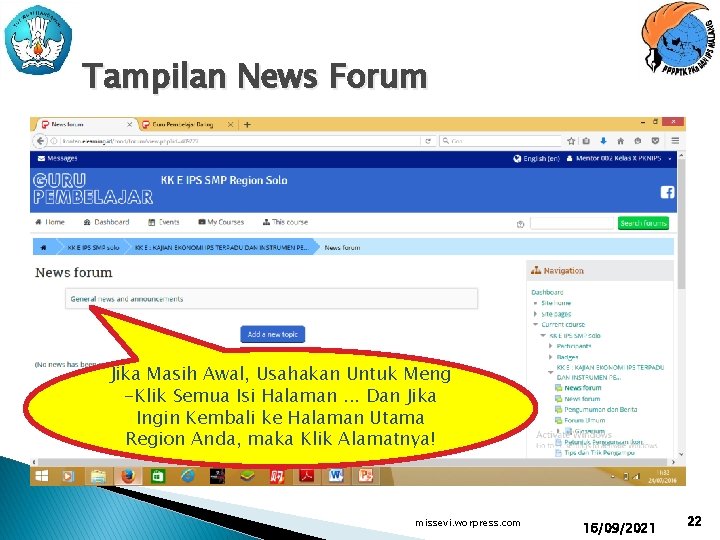Collapse KK E IPS SMP solo tree node
Viewport: 720px width, 540px height.
point(543,336)
